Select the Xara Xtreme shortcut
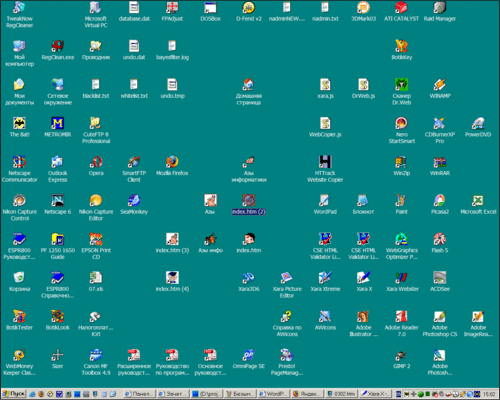This screenshot has width=500, height=400. [325, 277]
